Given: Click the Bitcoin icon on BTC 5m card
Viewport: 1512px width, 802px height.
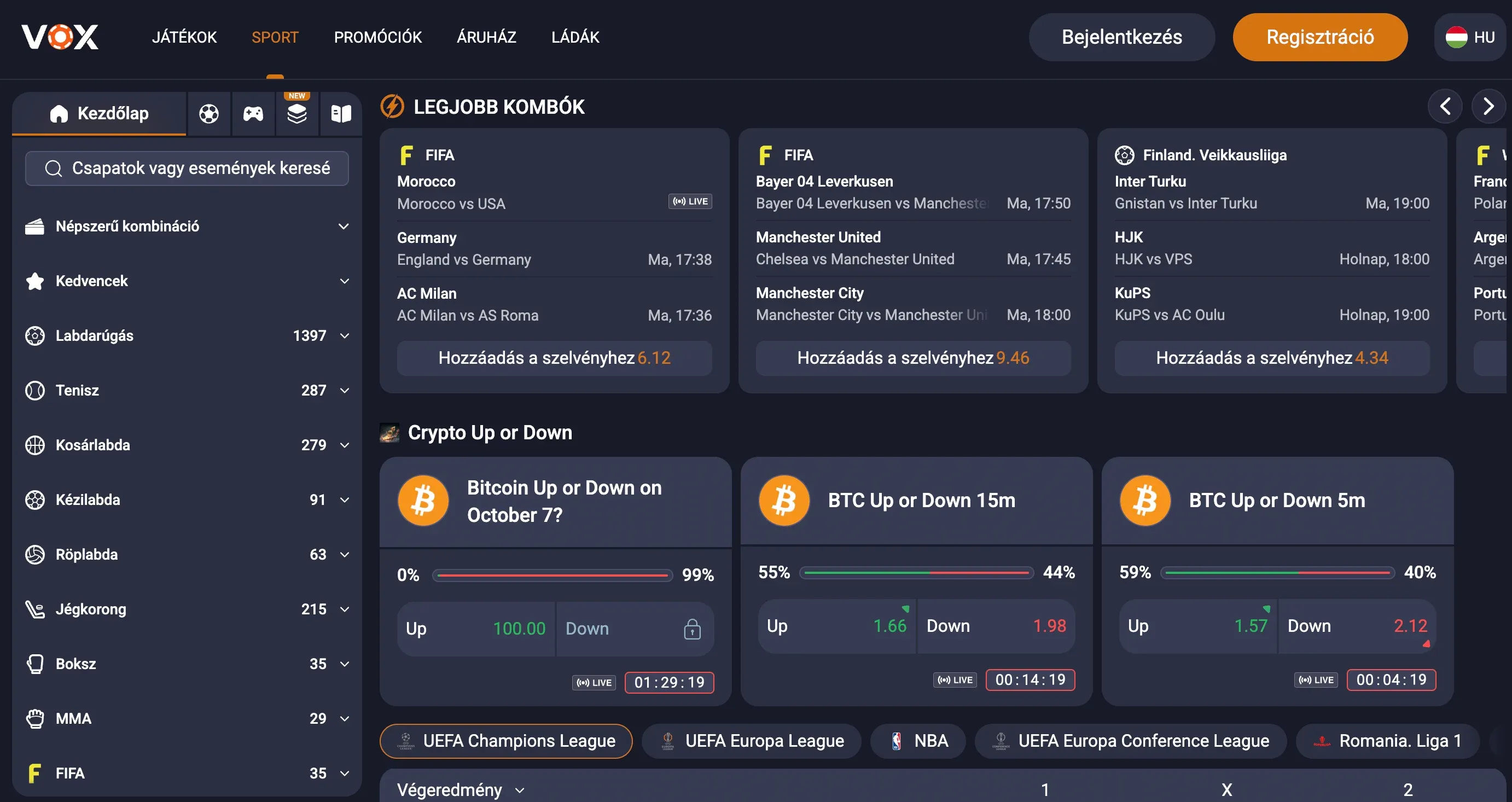Looking at the screenshot, I should tap(1145, 500).
